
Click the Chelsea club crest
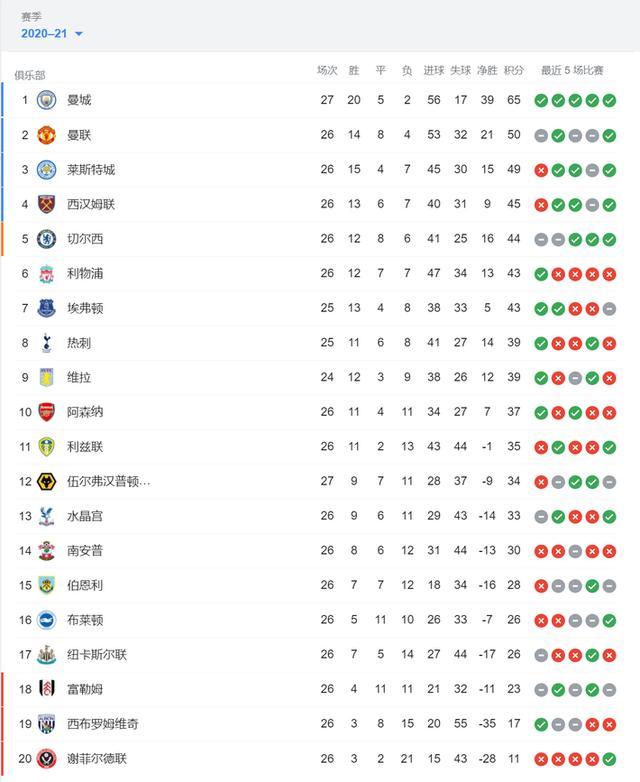tap(46, 239)
